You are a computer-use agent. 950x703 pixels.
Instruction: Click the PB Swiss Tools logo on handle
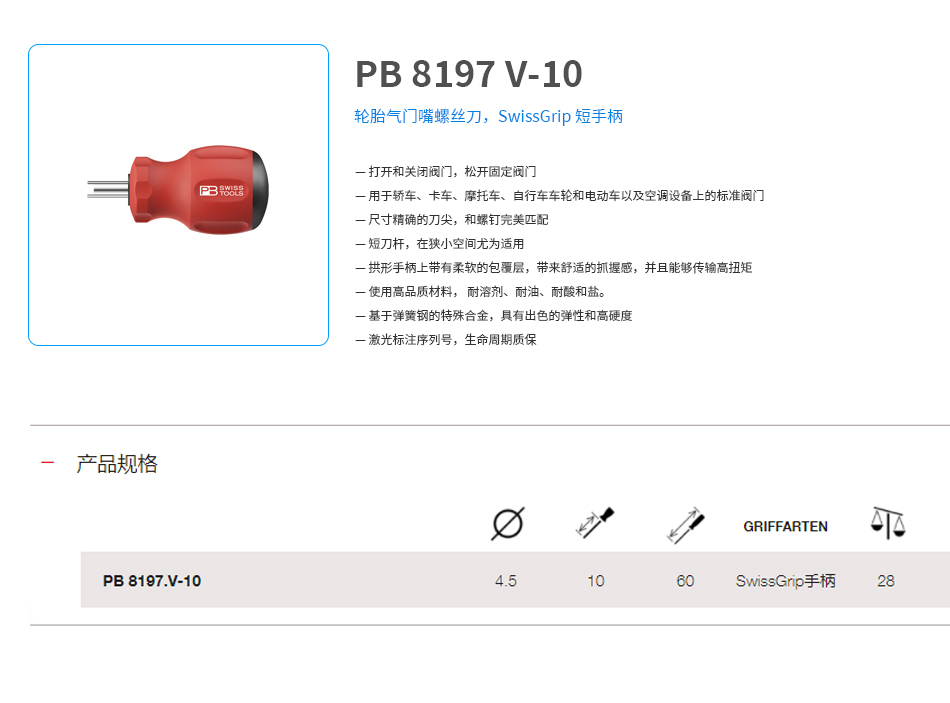point(222,190)
